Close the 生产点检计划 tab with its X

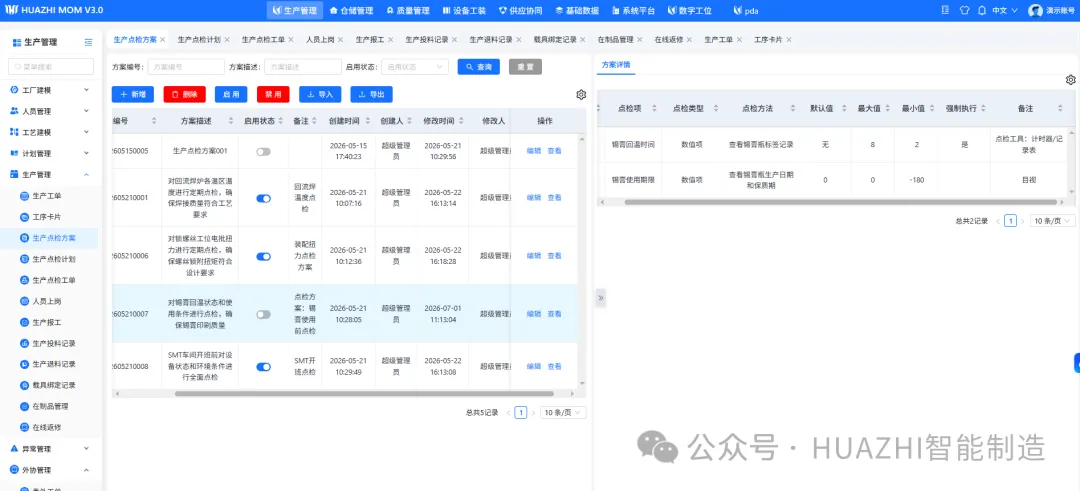[227, 40]
